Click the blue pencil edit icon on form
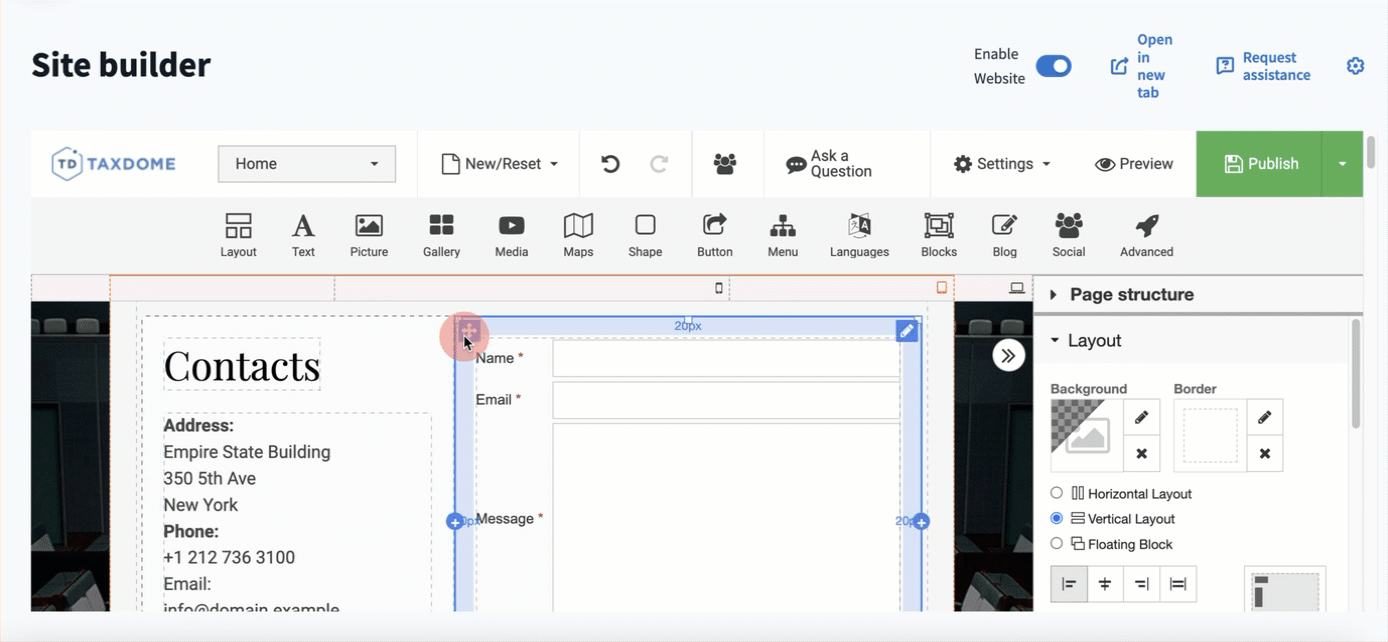Screen dimensions: 1388x642 tap(906, 331)
